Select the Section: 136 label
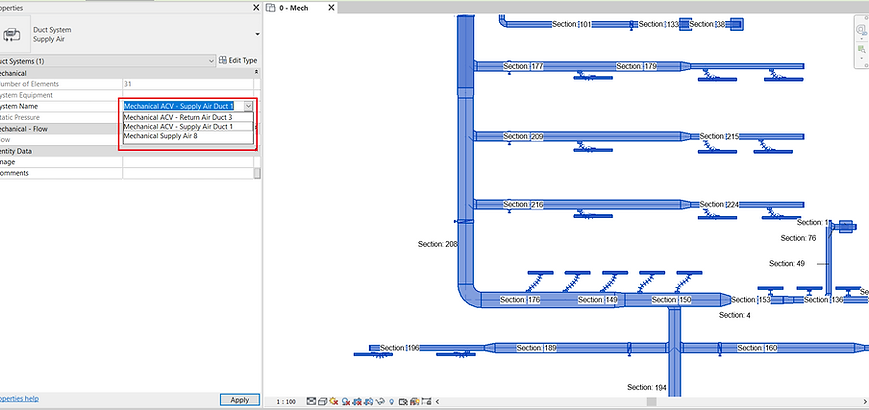869x410 pixels. 824,300
